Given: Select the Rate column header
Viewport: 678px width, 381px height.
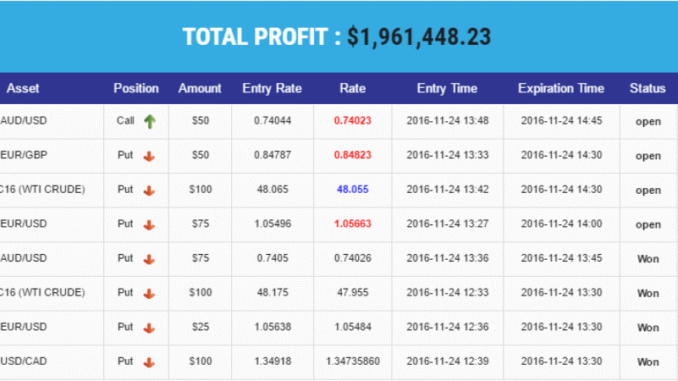Looking at the screenshot, I should (353, 89).
